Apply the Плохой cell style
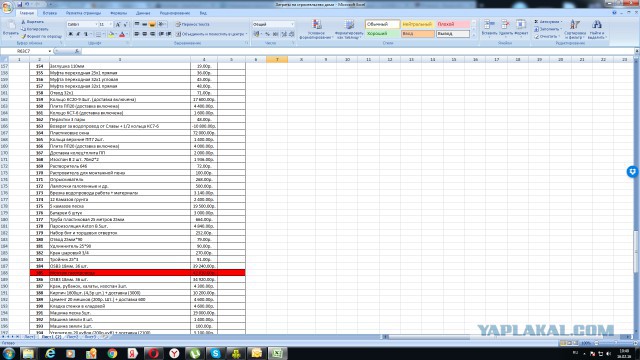Screen dimensions: 640x360 pyautogui.click(x=452, y=24)
